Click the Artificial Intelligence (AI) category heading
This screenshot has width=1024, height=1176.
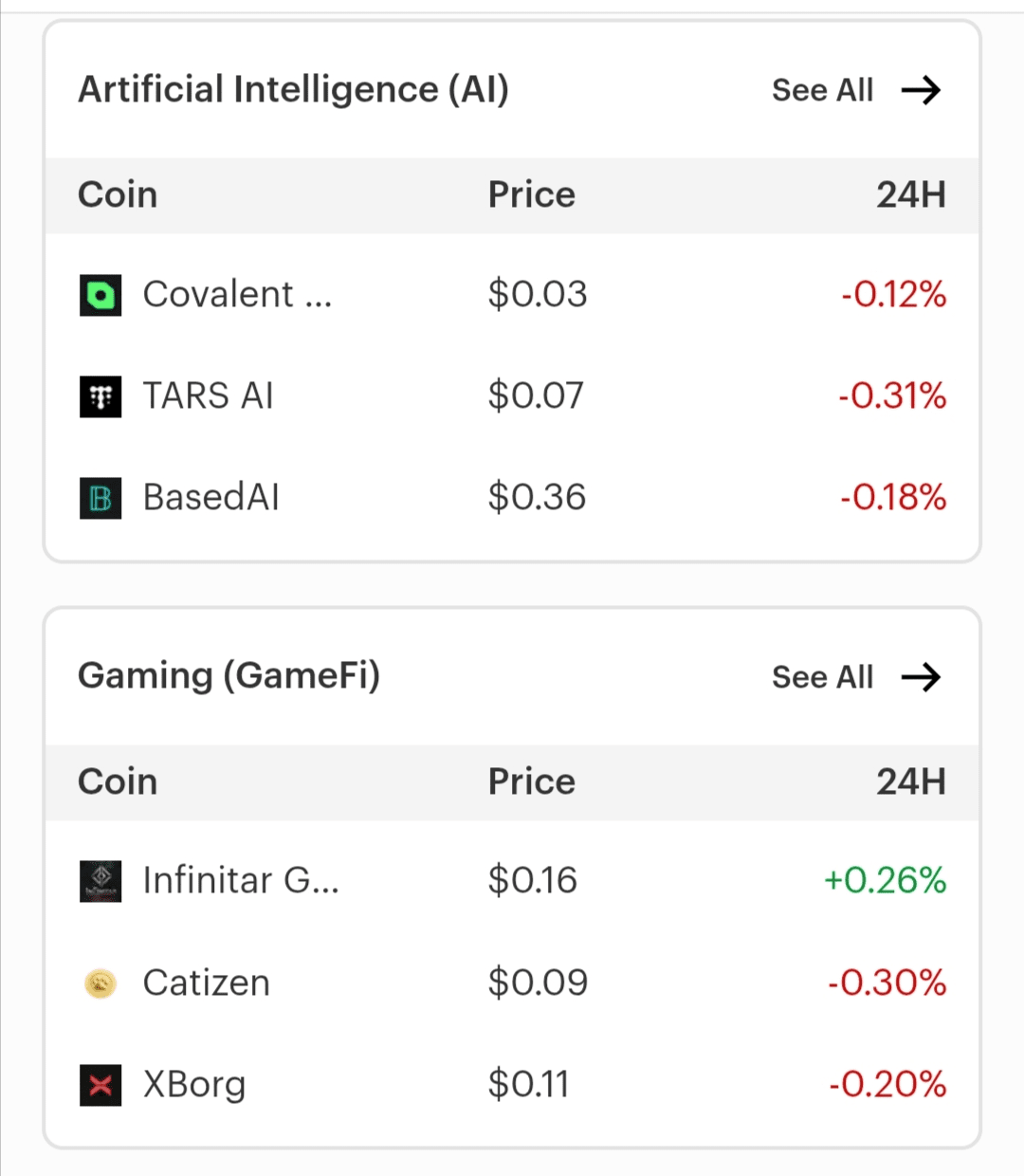point(293,90)
